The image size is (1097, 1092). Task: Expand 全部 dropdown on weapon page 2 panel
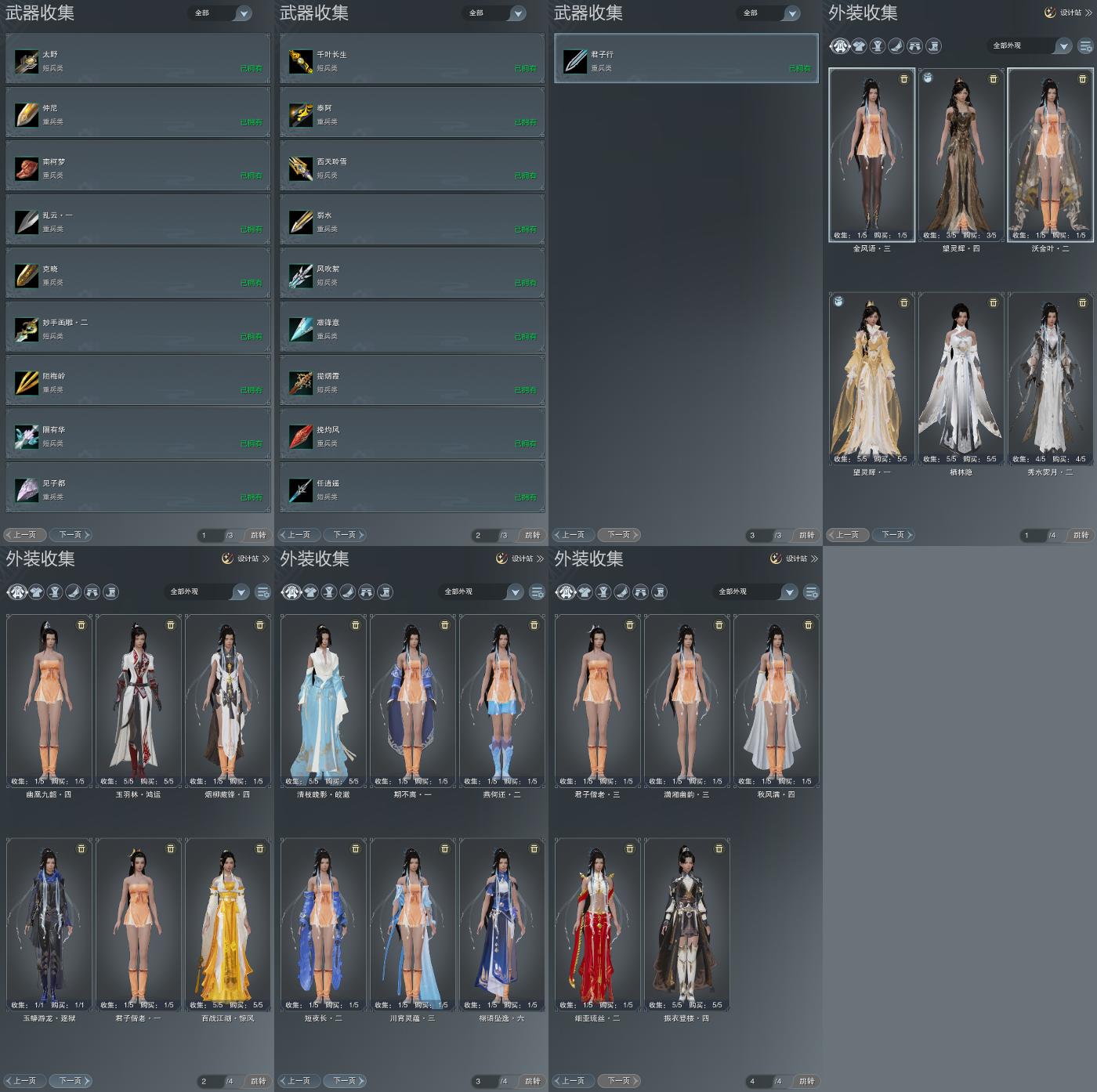pyautogui.click(x=494, y=13)
